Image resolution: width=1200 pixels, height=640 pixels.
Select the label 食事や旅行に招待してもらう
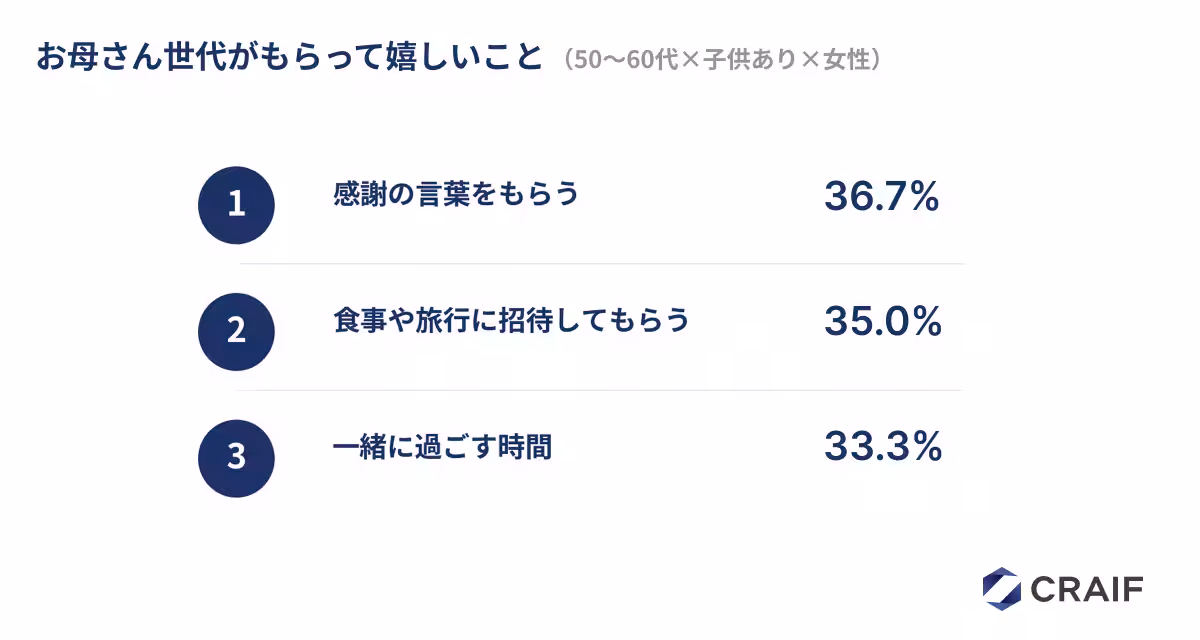pyautogui.click(x=511, y=321)
